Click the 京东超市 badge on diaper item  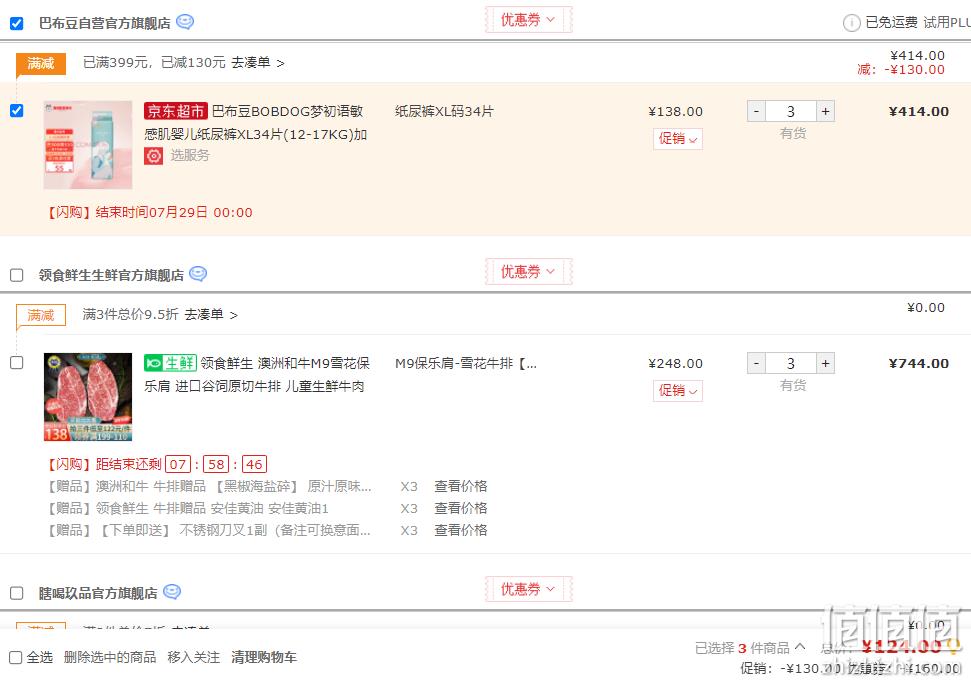176,111
